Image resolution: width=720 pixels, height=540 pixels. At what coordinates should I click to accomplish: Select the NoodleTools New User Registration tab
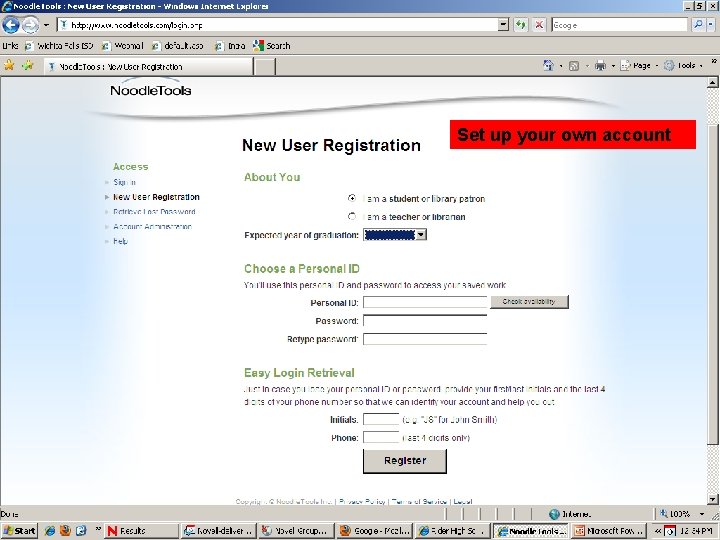point(148,67)
